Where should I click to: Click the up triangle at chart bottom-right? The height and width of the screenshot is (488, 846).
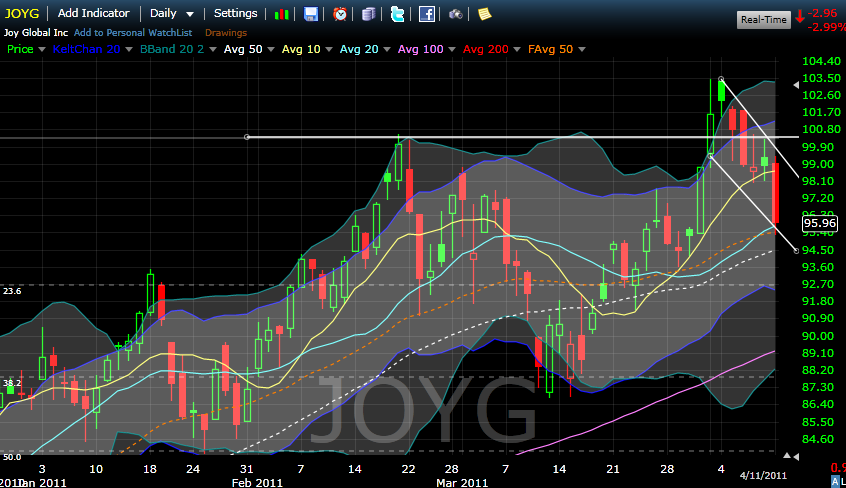pyautogui.click(x=787, y=456)
